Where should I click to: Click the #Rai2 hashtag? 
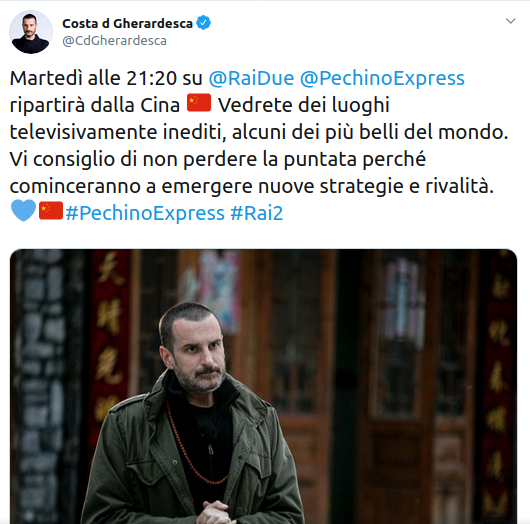257,213
